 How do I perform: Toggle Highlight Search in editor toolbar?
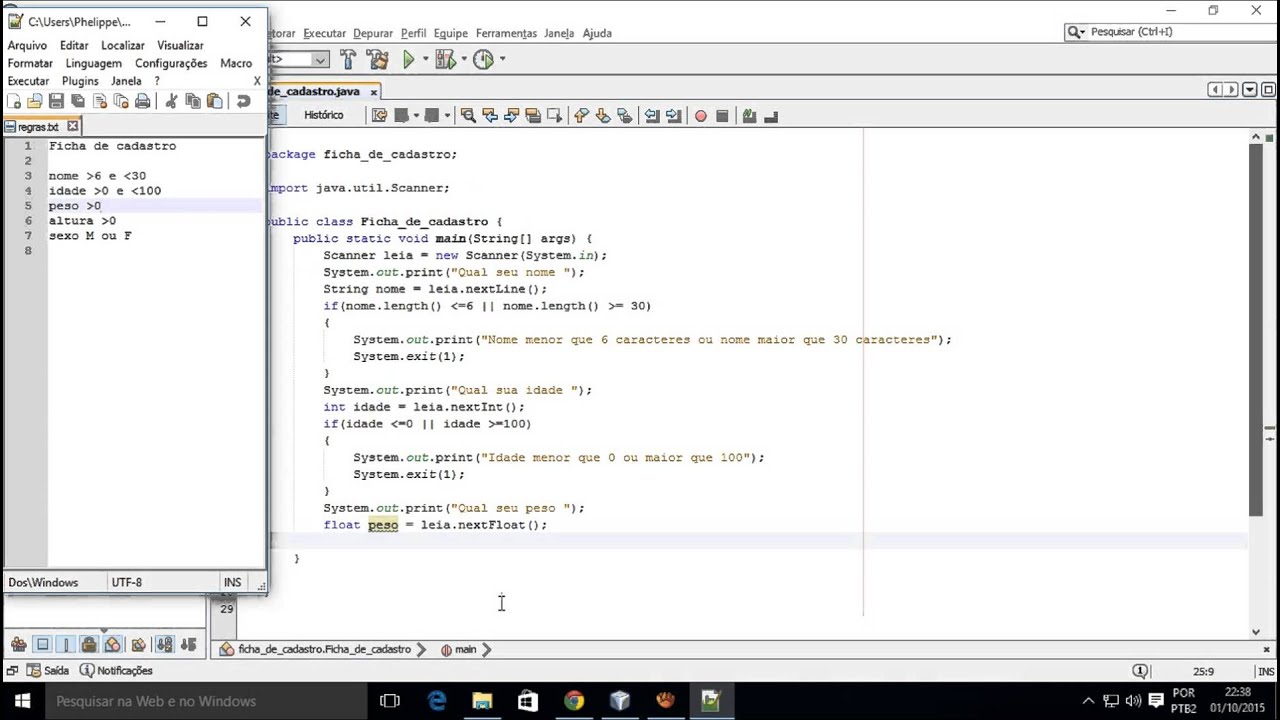pyautogui.click(x=533, y=116)
